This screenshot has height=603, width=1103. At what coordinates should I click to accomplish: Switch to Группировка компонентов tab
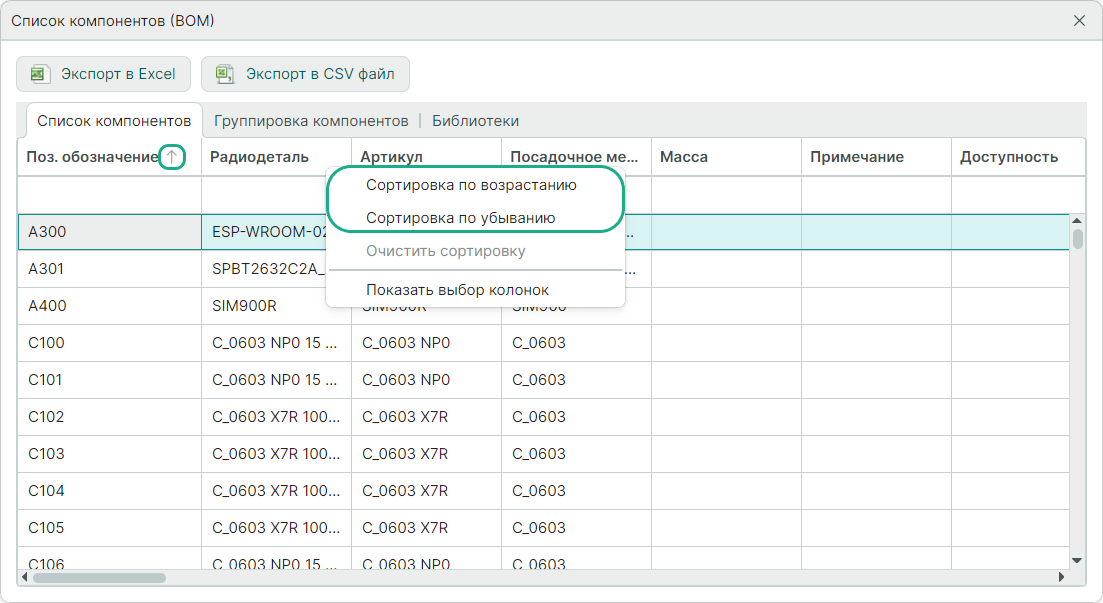tap(311, 121)
